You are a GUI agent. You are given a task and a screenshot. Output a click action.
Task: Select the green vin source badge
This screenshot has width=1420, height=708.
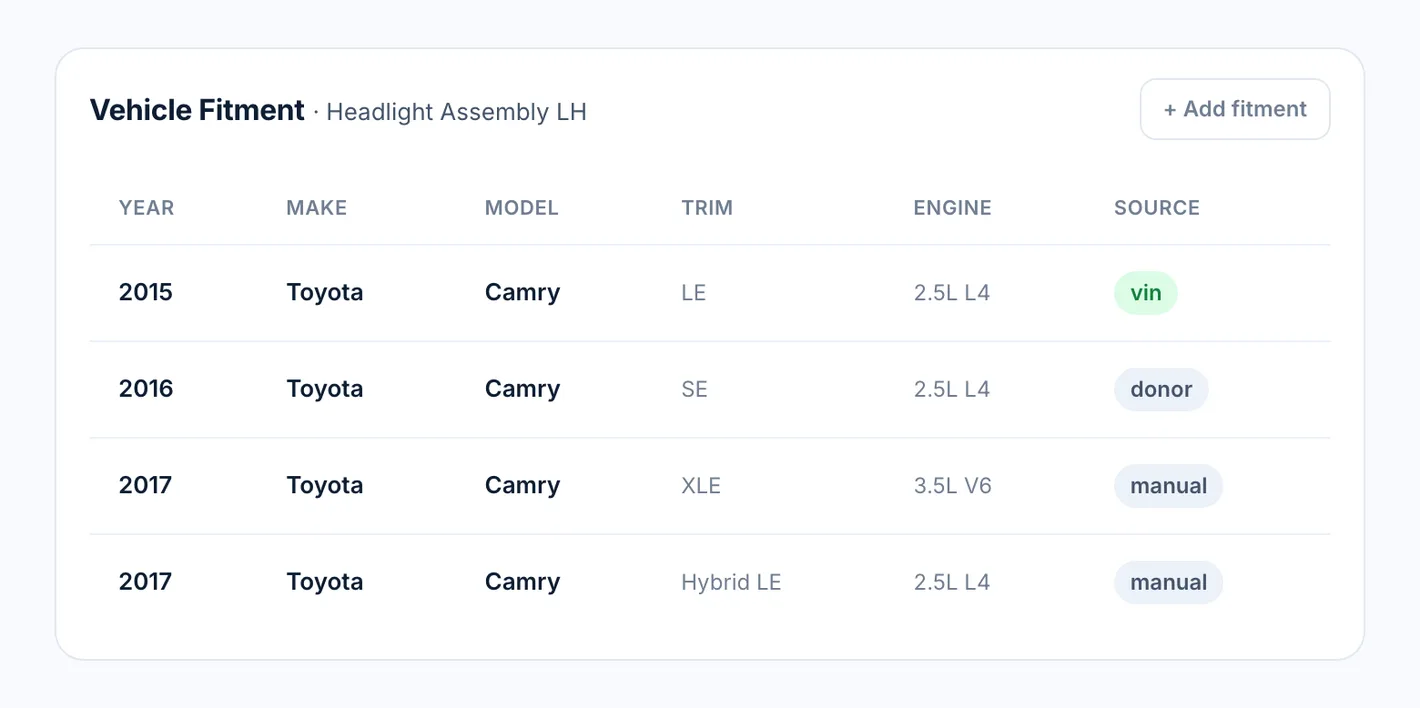point(1146,293)
